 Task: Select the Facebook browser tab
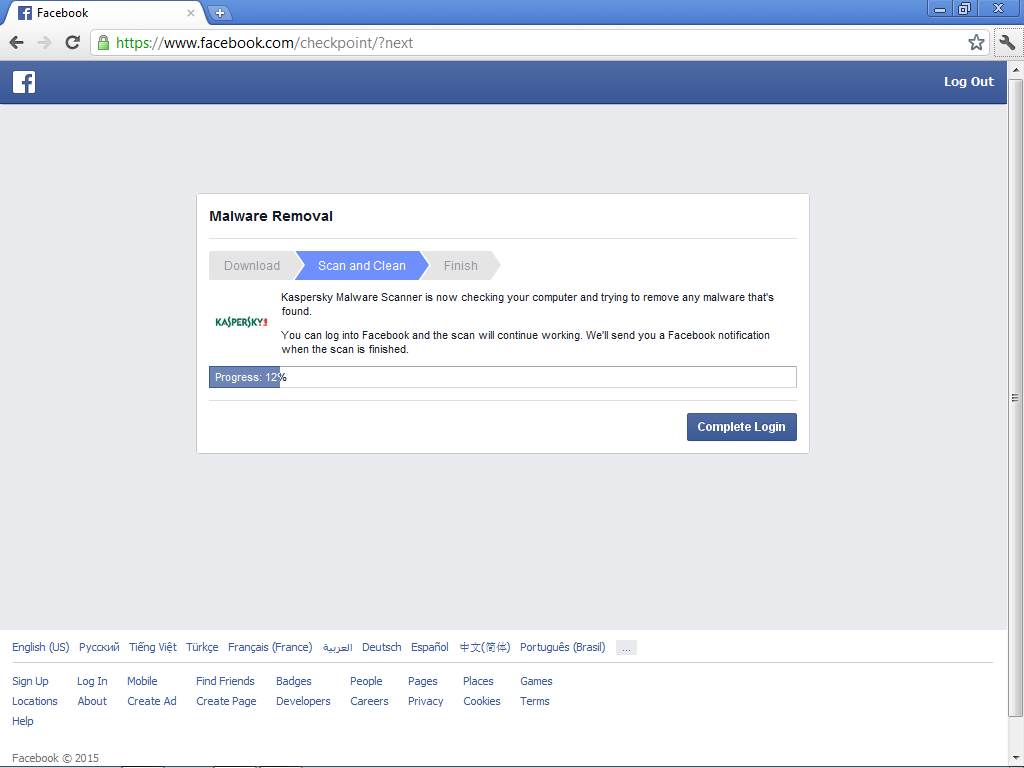(x=108, y=13)
